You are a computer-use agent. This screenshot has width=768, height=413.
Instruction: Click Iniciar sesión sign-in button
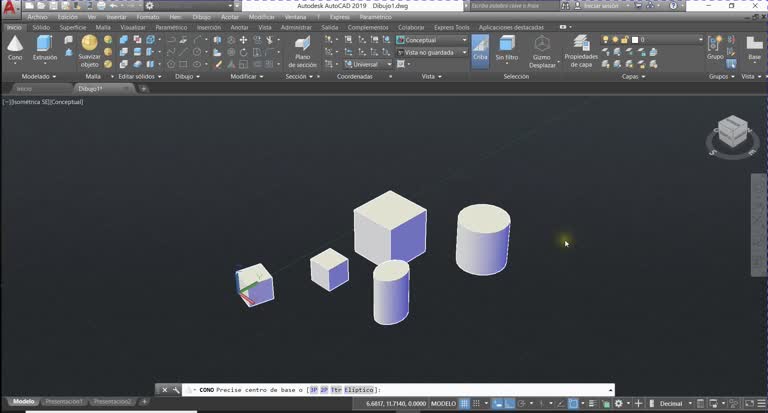(x=597, y=6)
